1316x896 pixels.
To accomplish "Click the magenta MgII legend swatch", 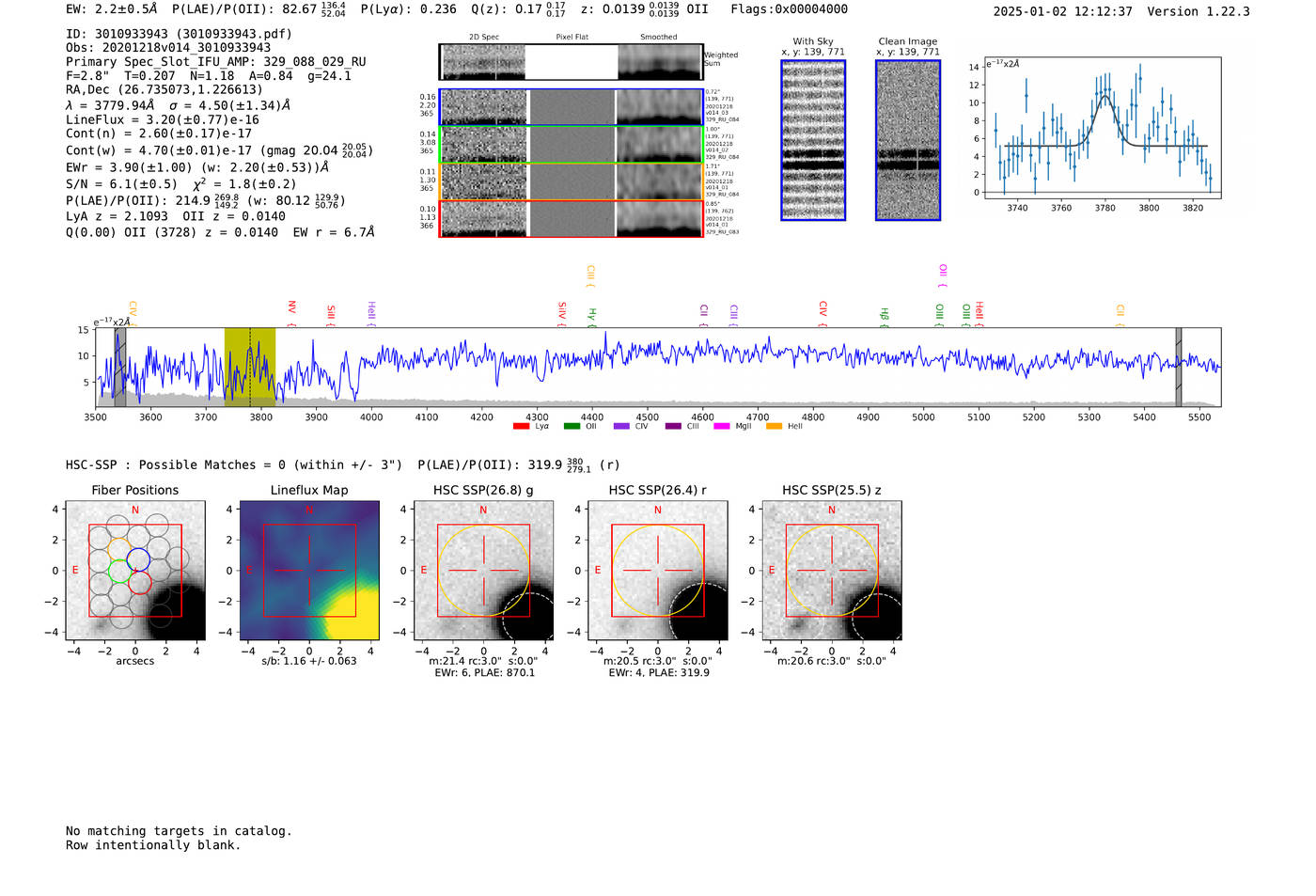I will point(723,427).
